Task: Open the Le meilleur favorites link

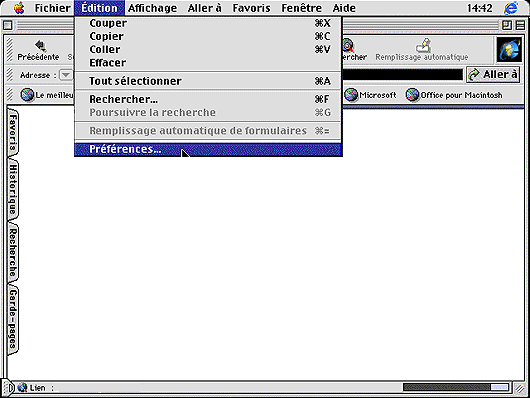Action: [47, 95]
